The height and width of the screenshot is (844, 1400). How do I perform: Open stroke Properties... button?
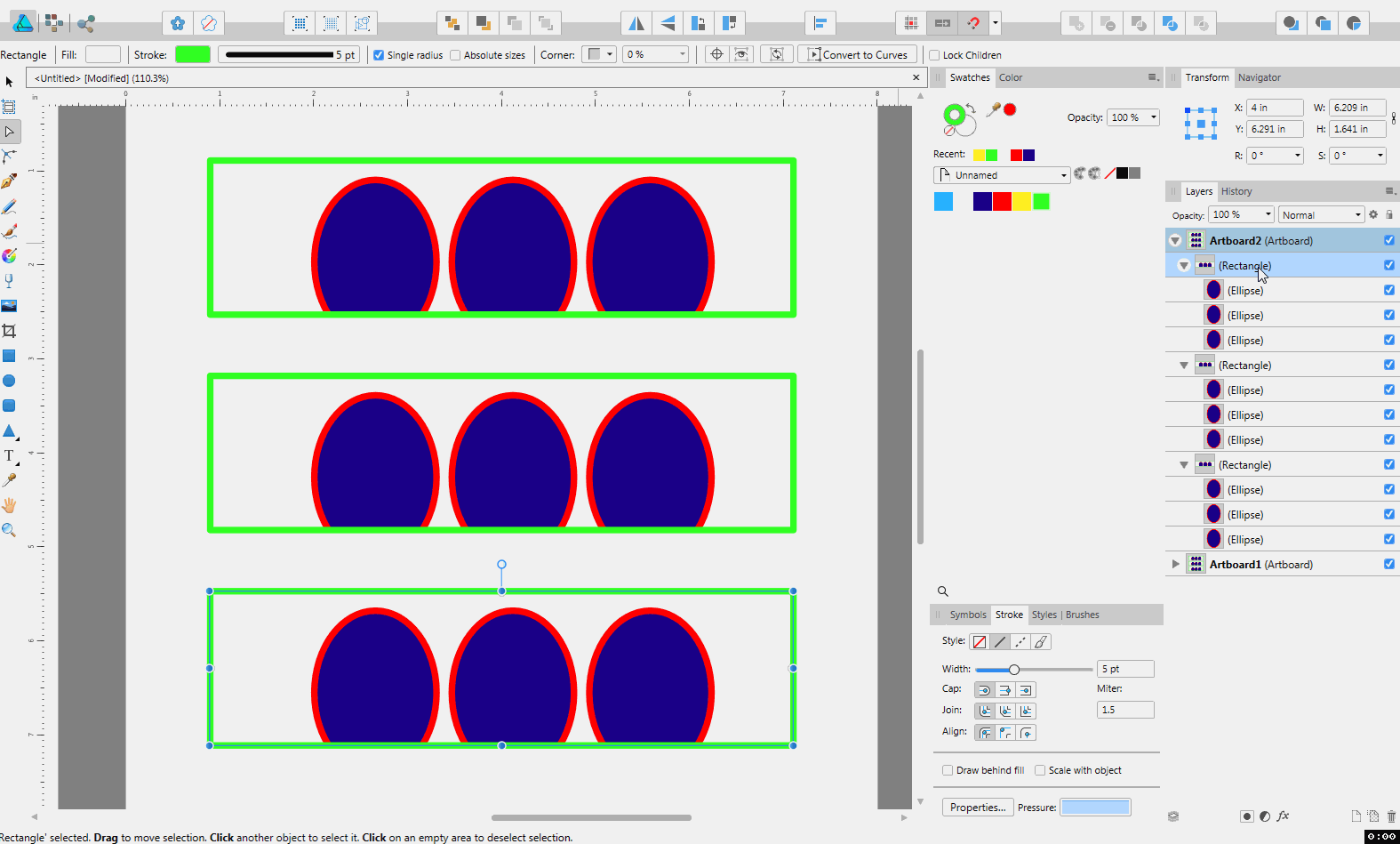tap(978, 808)
